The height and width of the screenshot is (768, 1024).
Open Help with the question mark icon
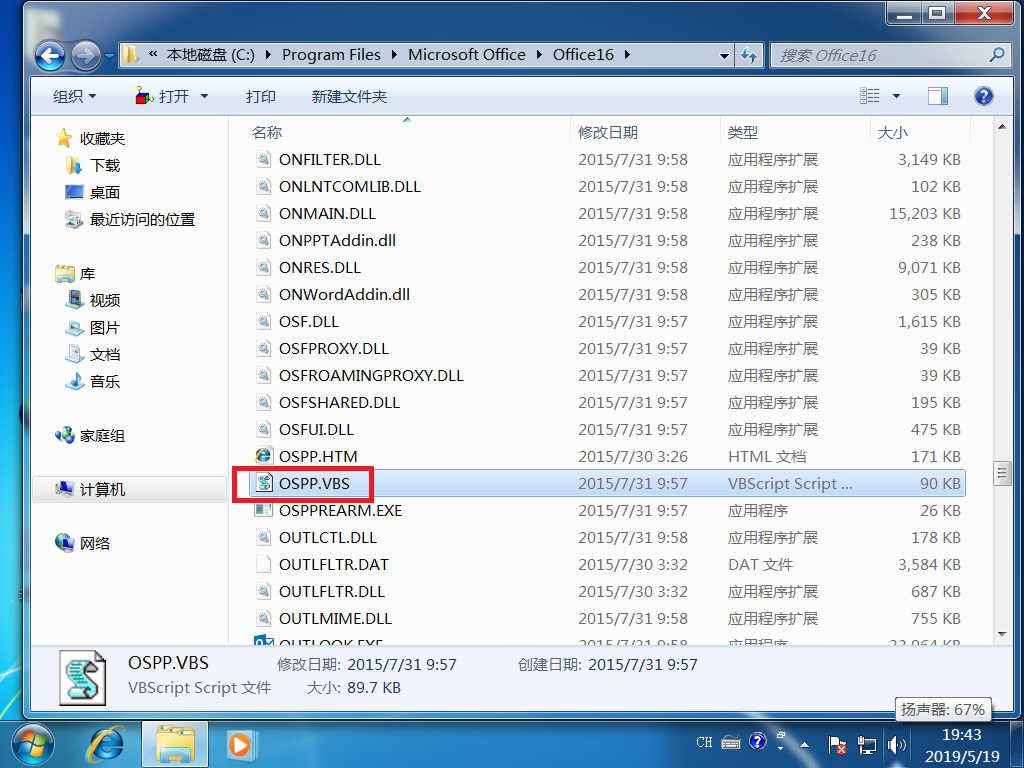click(984, 96)
